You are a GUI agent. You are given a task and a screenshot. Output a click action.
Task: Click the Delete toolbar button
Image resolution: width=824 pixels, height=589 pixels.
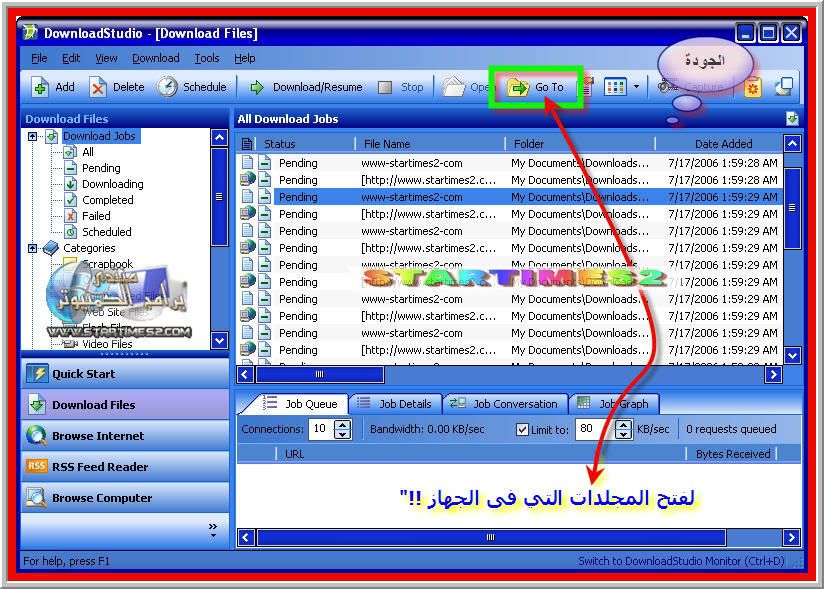click(x=117, y=87)
